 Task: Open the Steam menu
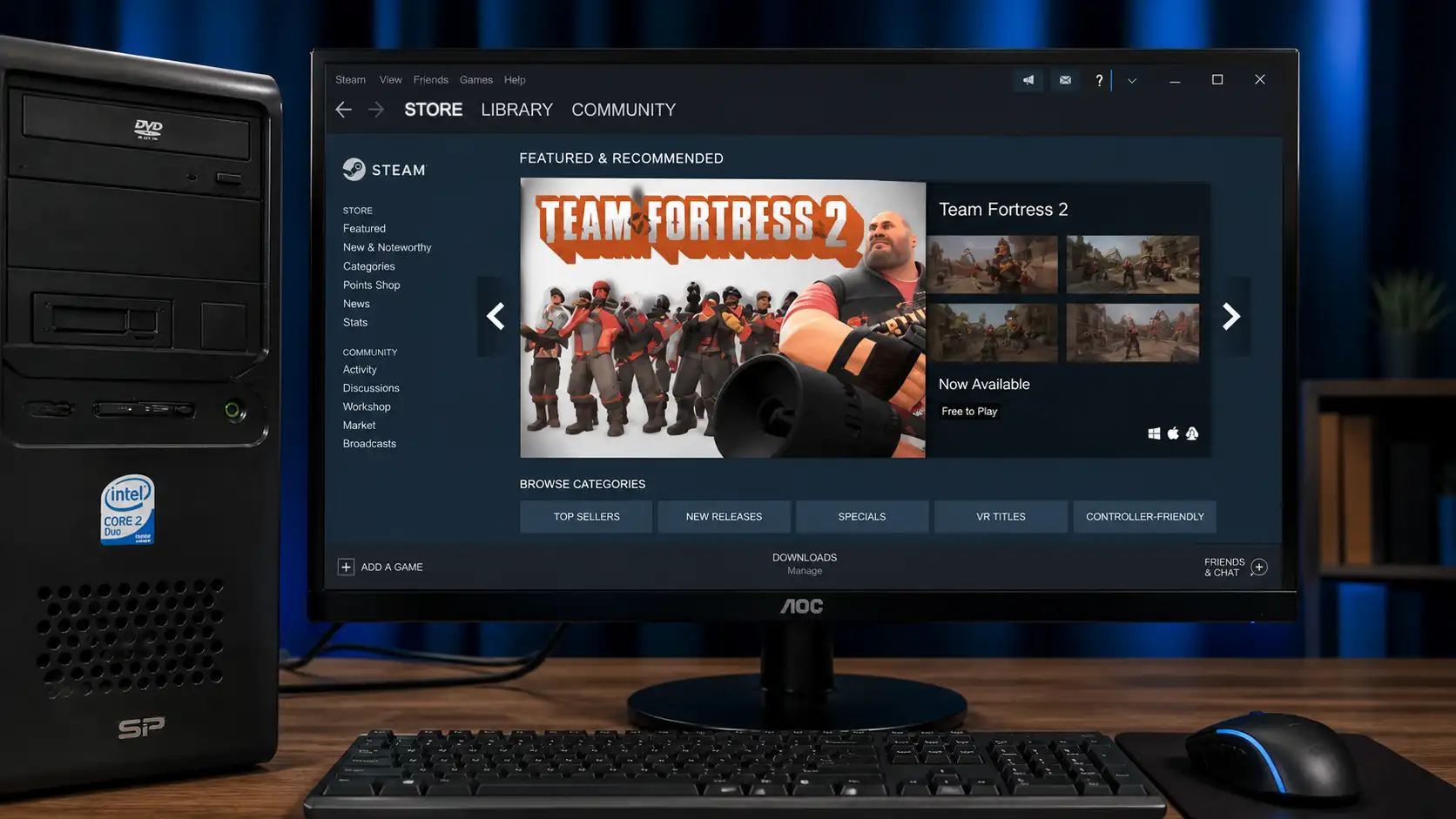pyautogui.click(x=351, y=80)
